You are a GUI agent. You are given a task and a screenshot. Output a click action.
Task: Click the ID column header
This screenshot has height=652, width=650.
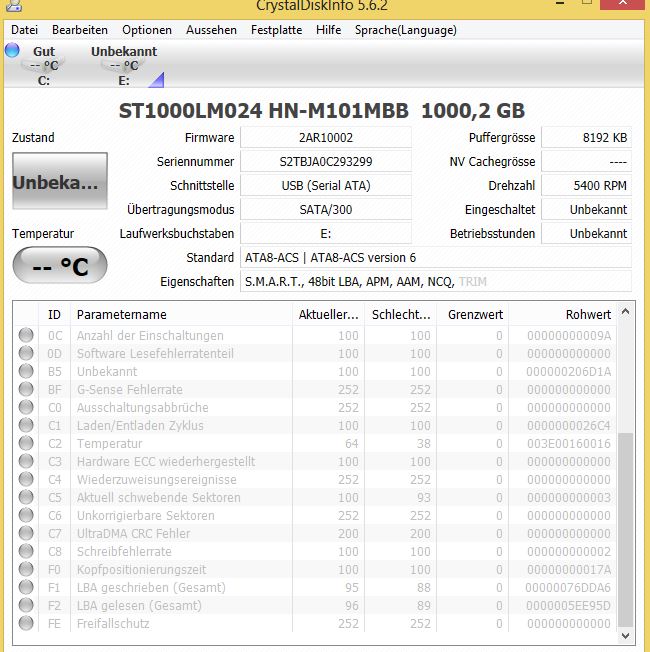point(54,315)
